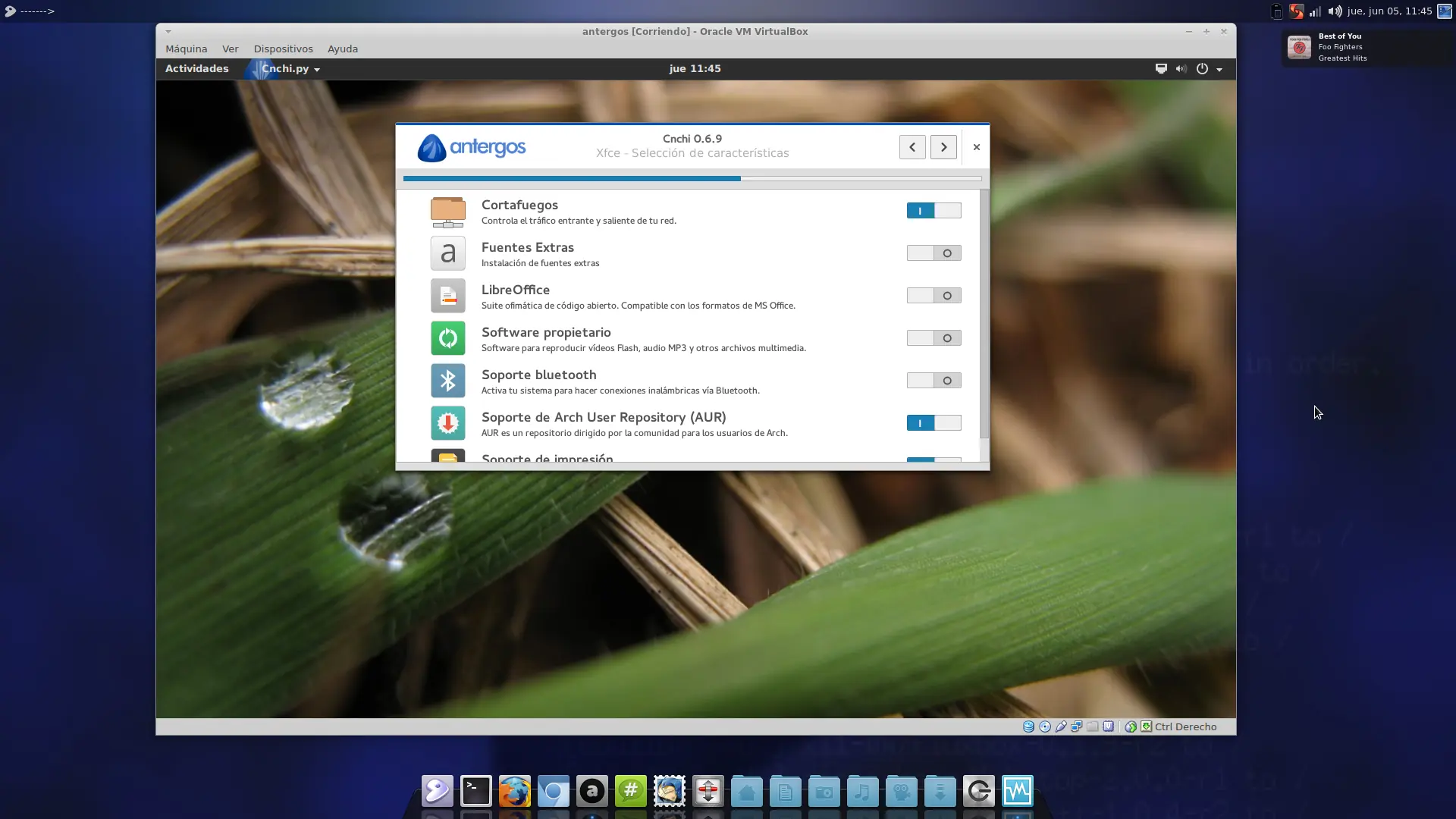
Task: Open the VirtualBox window menu arrow
Action: 168,32
